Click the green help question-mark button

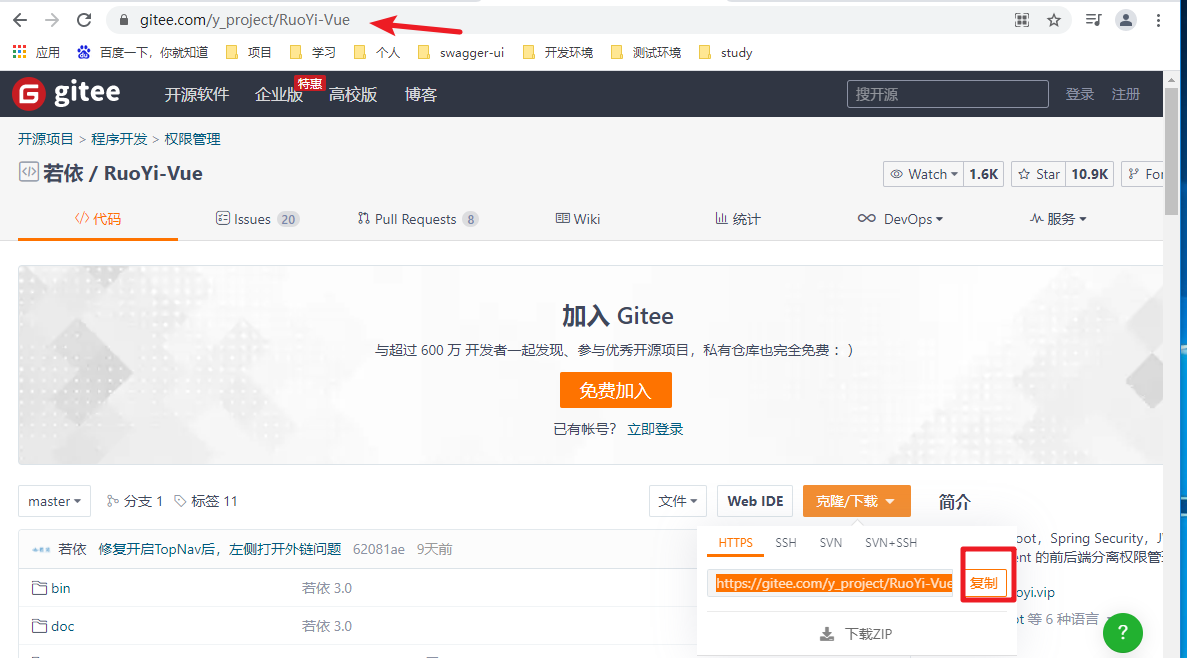pyautogui.click(x=1123, y=632)
